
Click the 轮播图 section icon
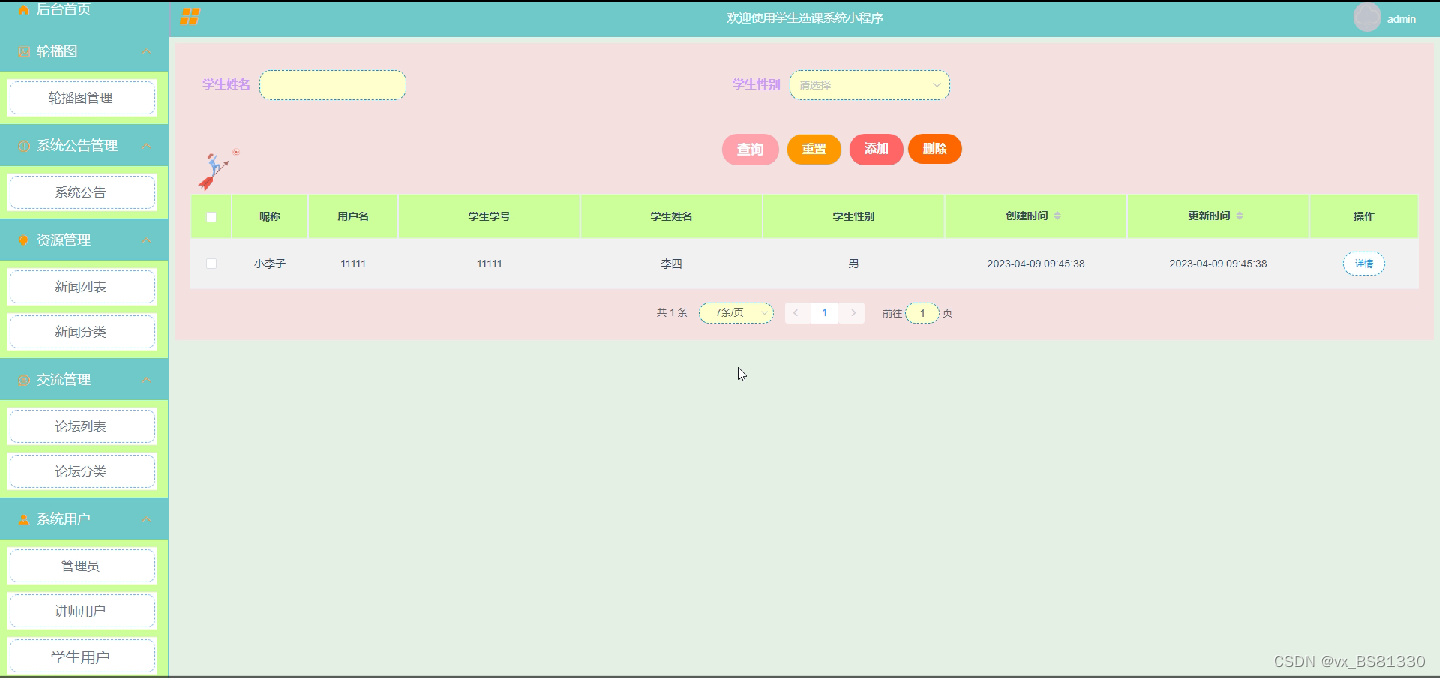coord(24,51)
